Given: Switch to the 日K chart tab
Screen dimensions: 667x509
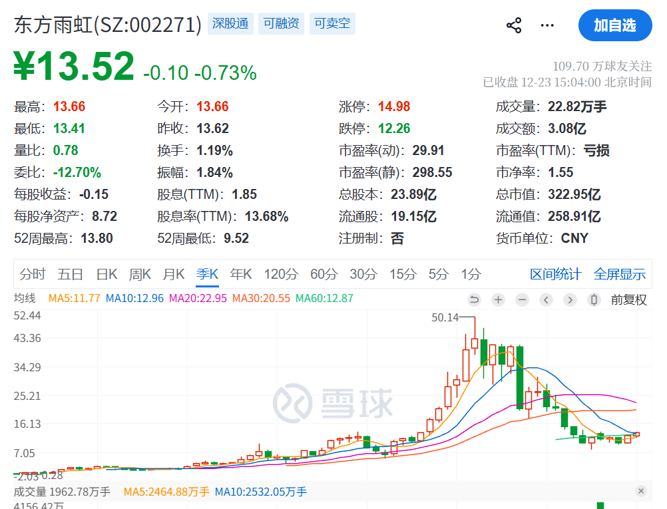Looking at the screenshot, I should pos(106,274).
